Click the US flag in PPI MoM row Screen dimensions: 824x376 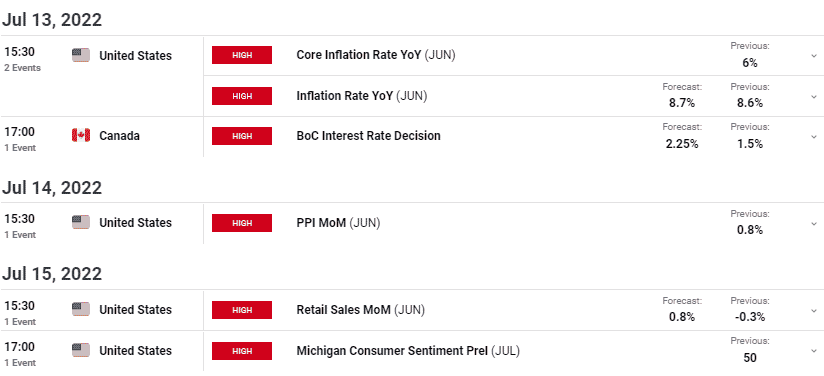[81, 222]
